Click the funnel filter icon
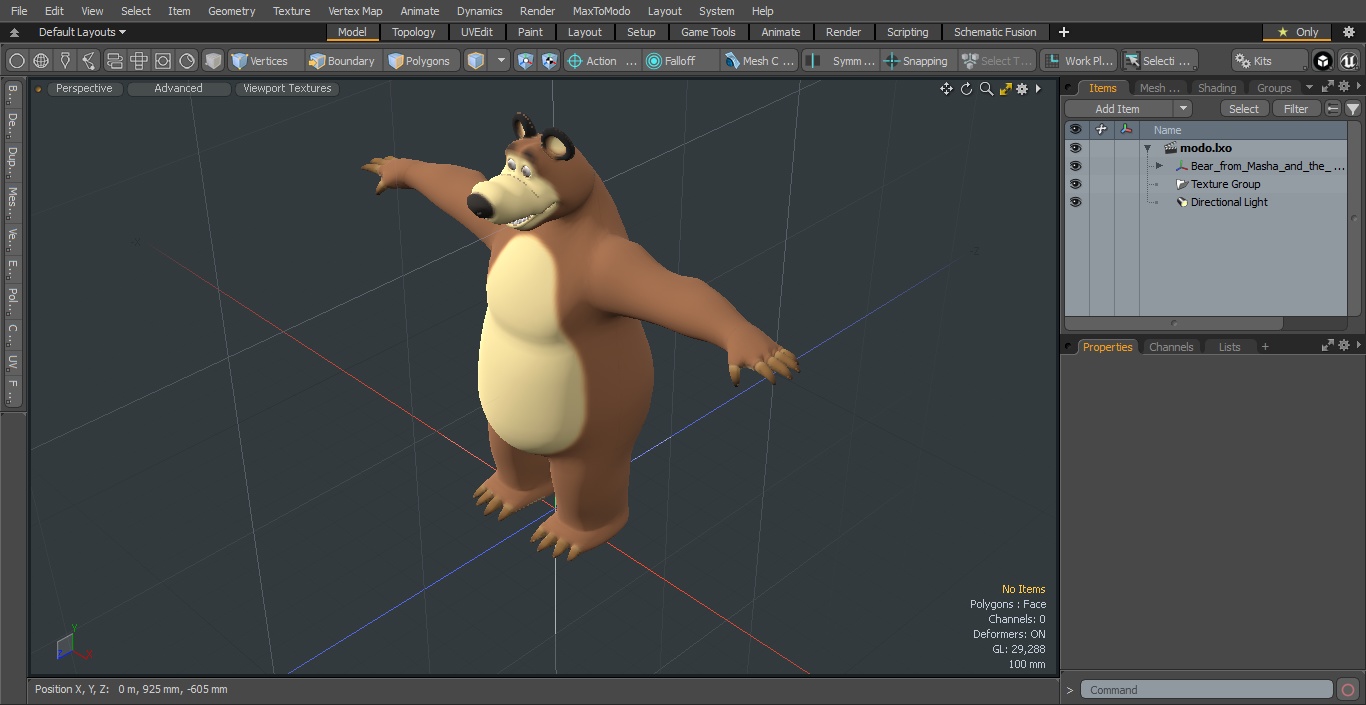Screen dimensions: 1366x705 pos(1352,109)
